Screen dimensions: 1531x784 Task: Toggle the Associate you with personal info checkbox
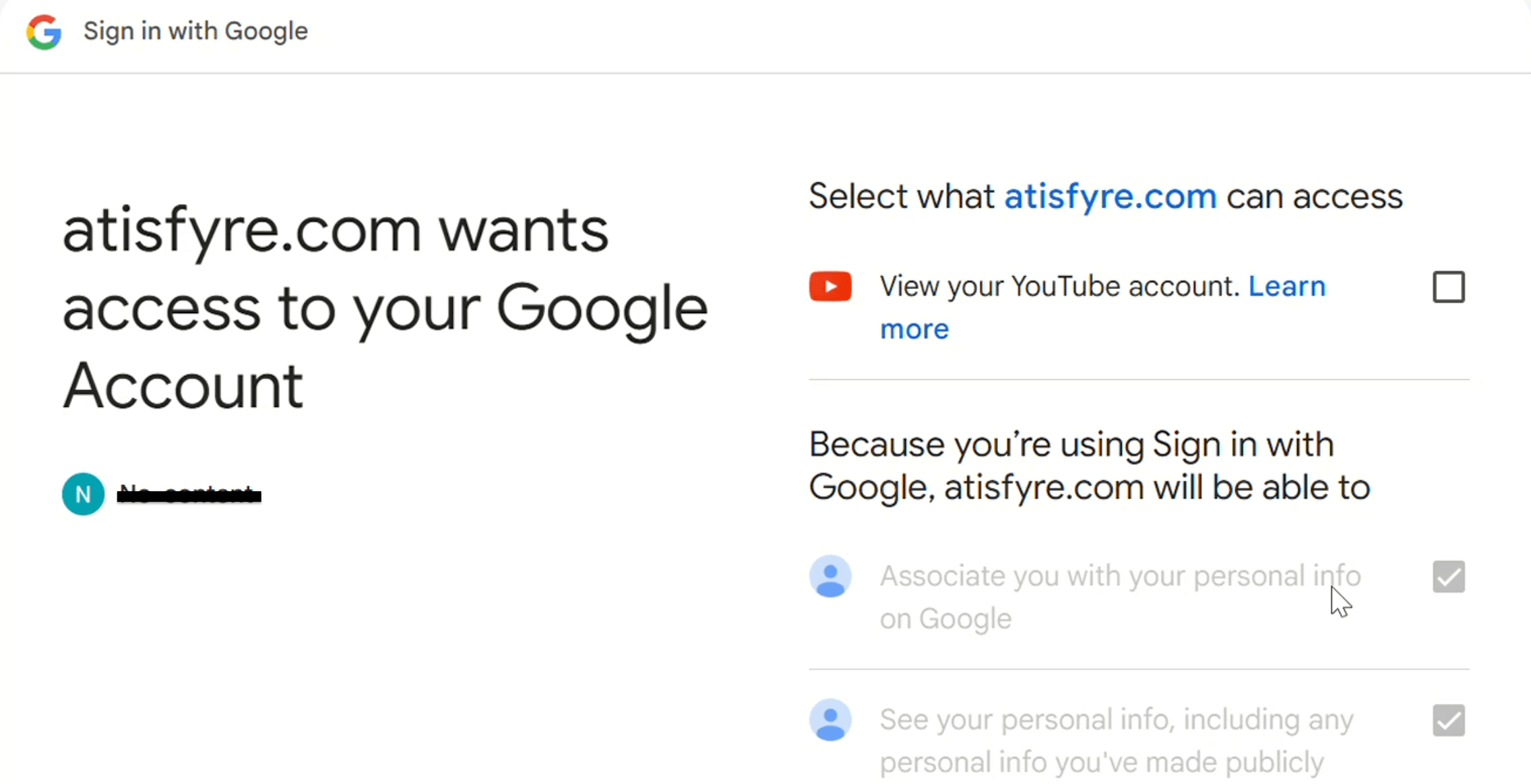tap(1449, 577)
